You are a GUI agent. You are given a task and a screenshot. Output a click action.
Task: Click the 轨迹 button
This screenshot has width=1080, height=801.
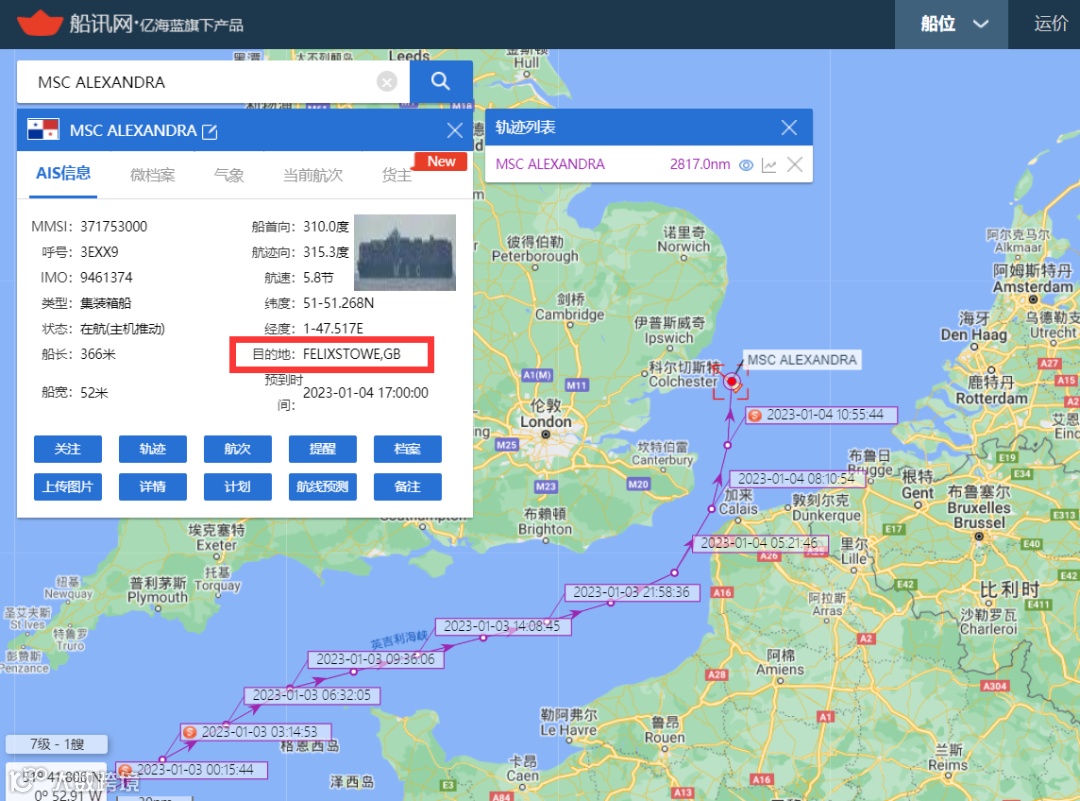152,449
